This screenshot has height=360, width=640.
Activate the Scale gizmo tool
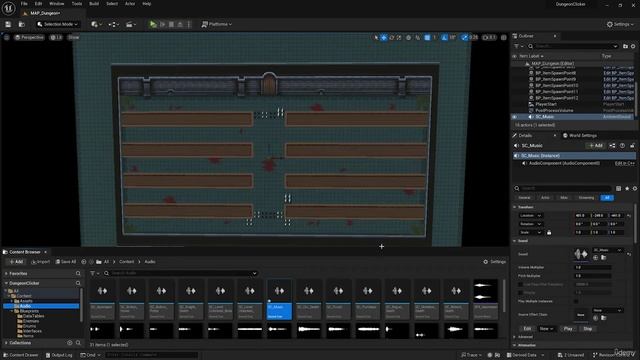(399, 38)
